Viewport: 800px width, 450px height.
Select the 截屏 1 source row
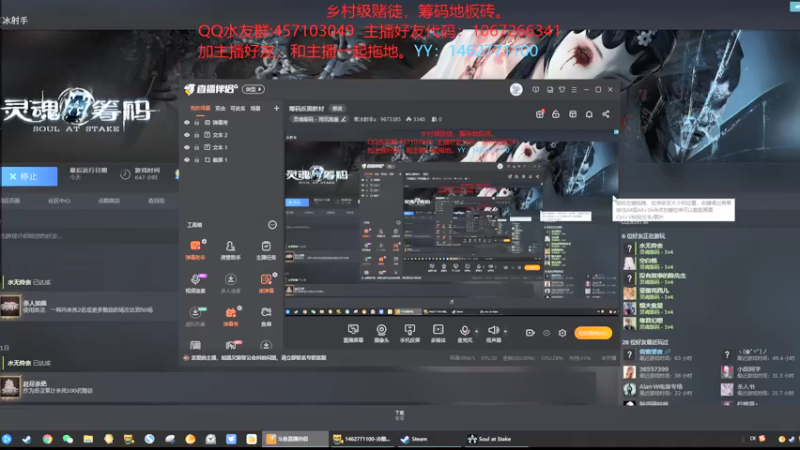coord(232,160)
